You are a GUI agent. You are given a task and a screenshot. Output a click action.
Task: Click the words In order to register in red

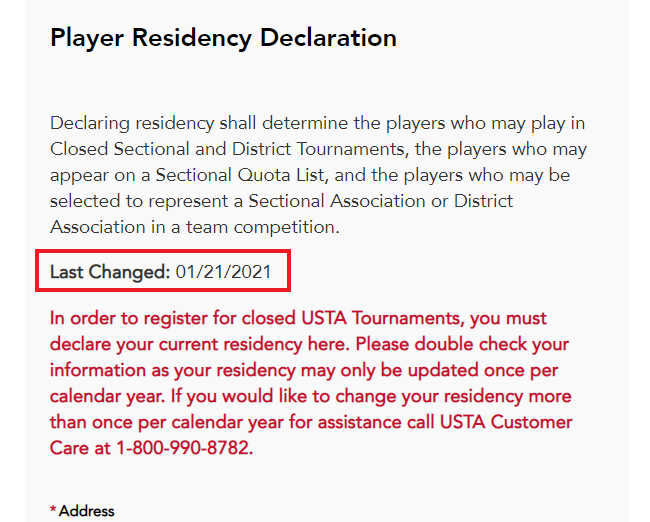coord(129,318)
